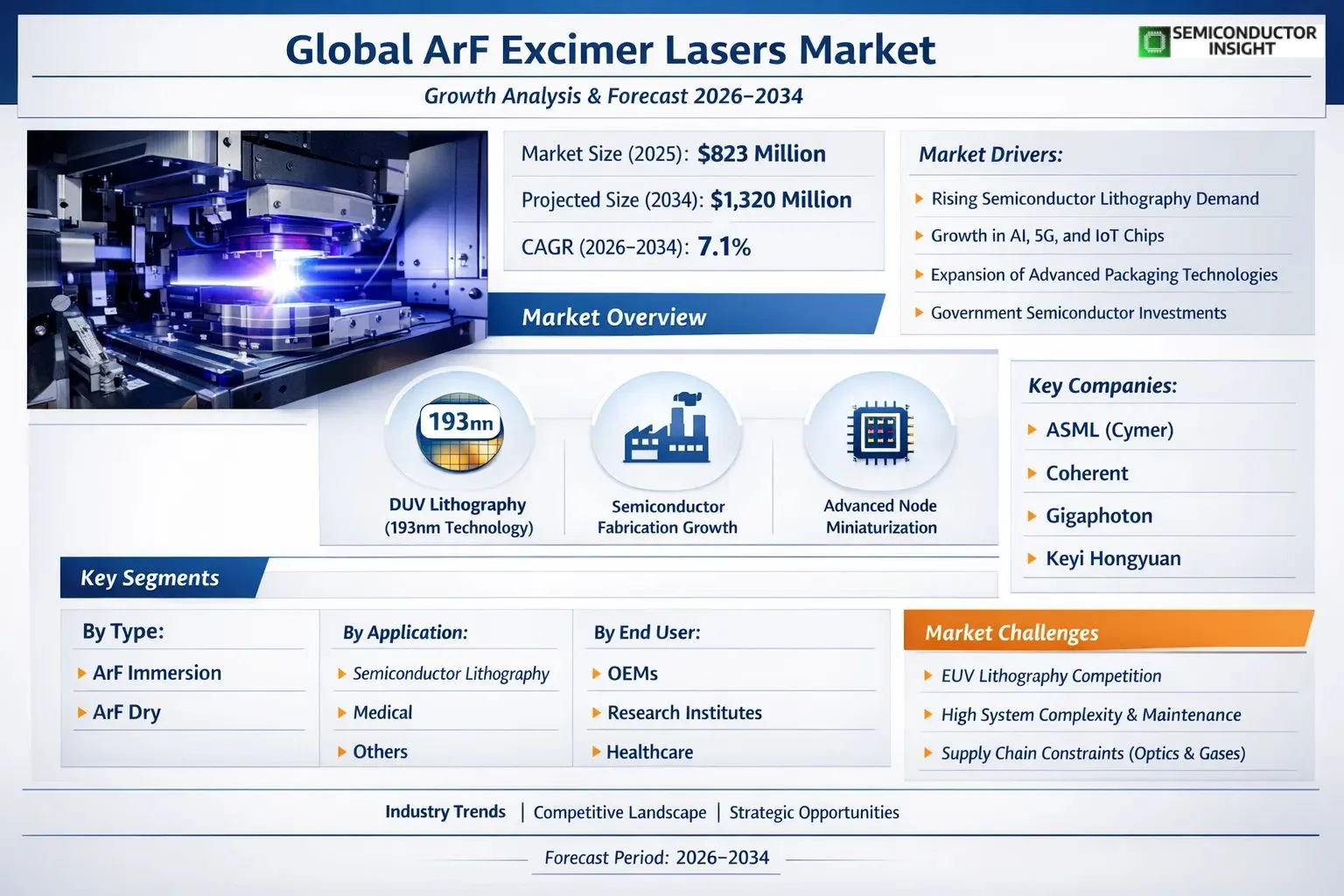Click the 193nm DUV Lithography icon
Viewport: 1344px width, 896px height.
(460, 433)
